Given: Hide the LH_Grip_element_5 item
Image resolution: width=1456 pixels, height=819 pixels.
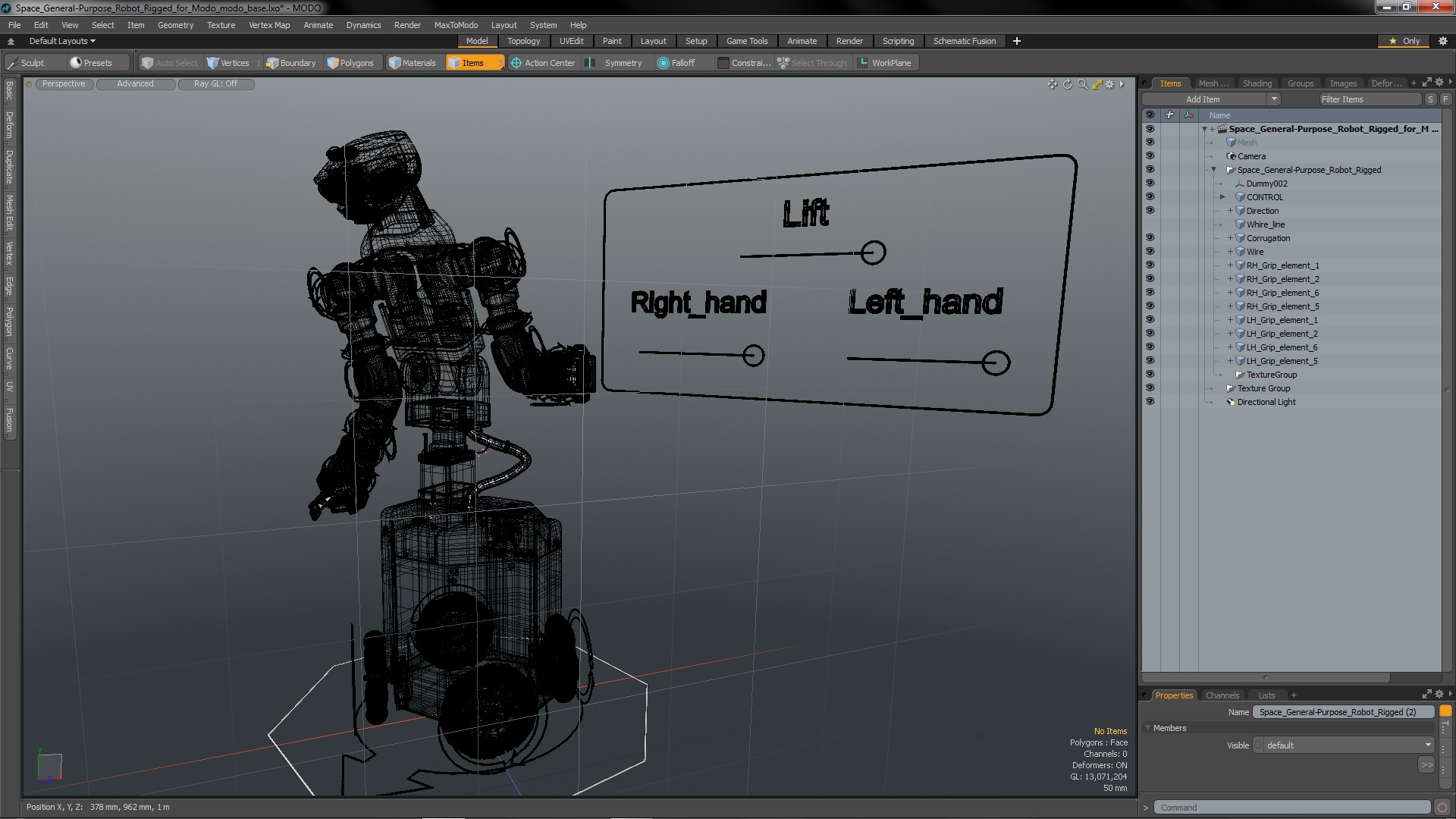Looking at the screenshot, I should pyautogui.click(x=1150, y=361).
